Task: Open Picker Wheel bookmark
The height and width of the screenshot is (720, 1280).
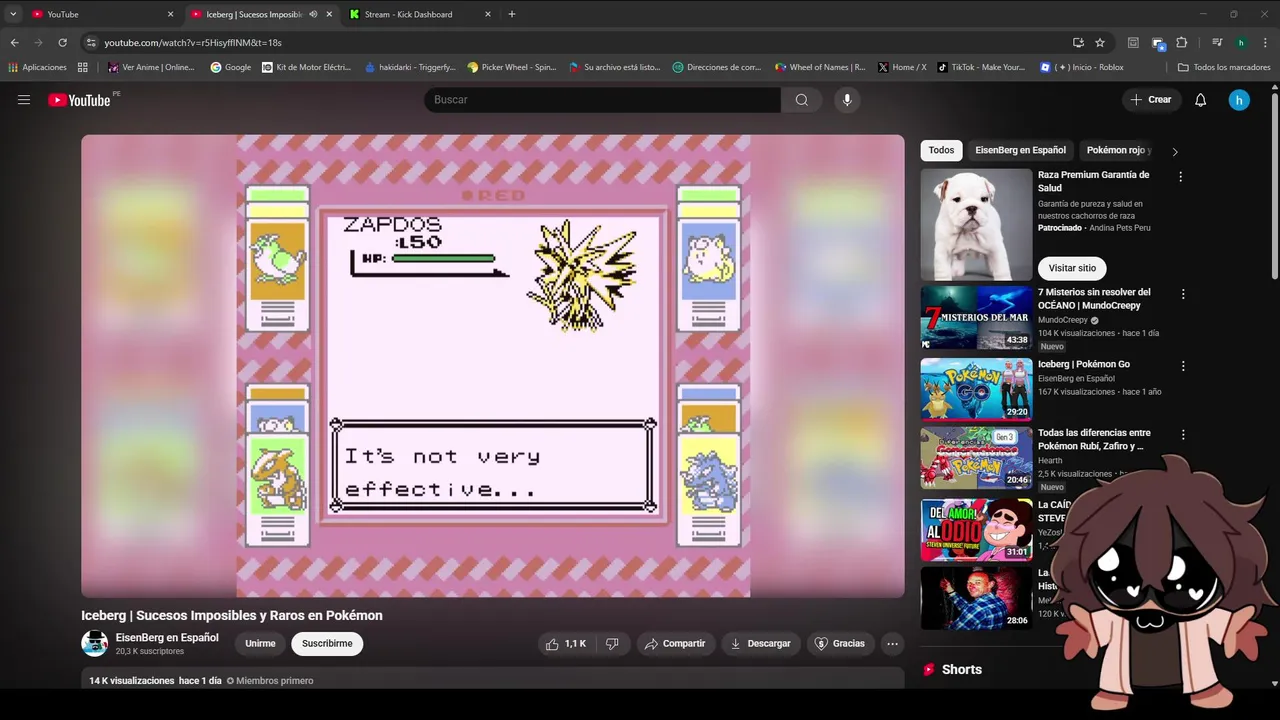Action: click(511, 67)
